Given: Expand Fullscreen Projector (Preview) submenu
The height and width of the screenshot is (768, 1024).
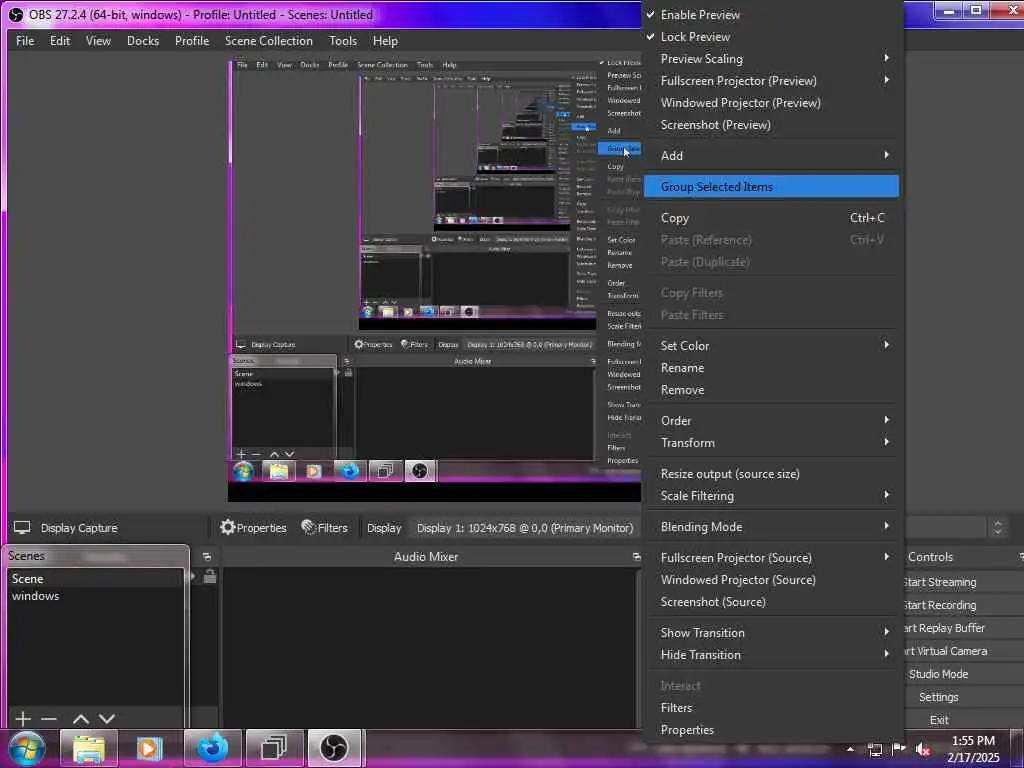Looking at the screenshot, I should click(771, 81).
